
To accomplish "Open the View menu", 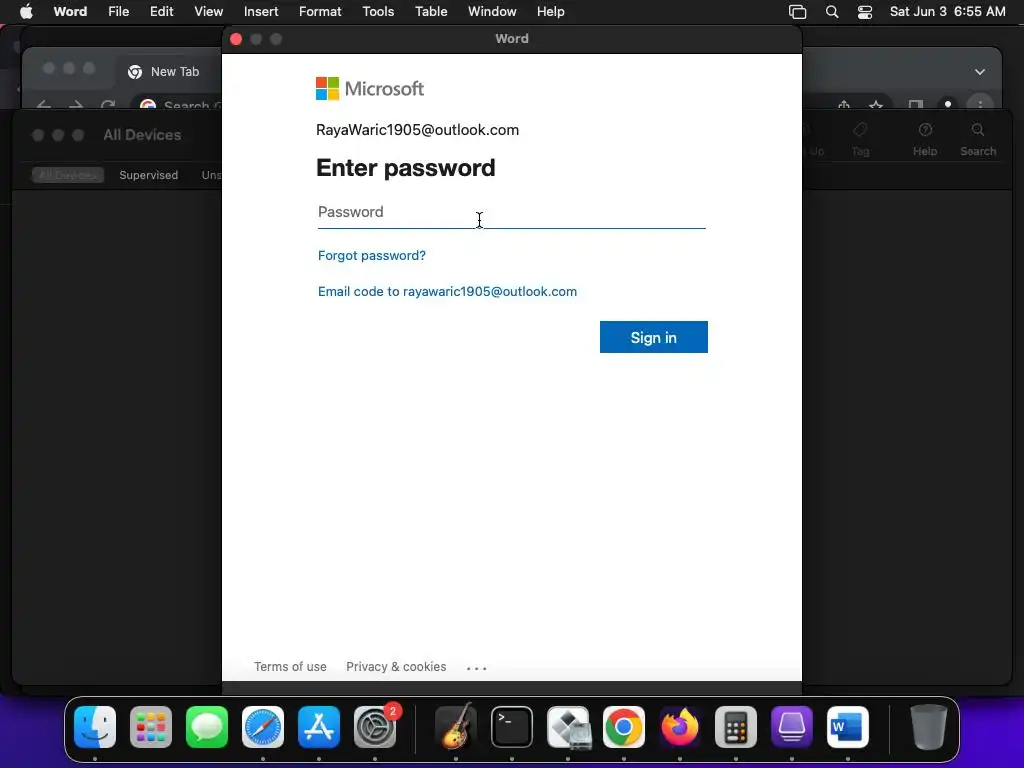I will pyautogui.click(x=208, y=12).
